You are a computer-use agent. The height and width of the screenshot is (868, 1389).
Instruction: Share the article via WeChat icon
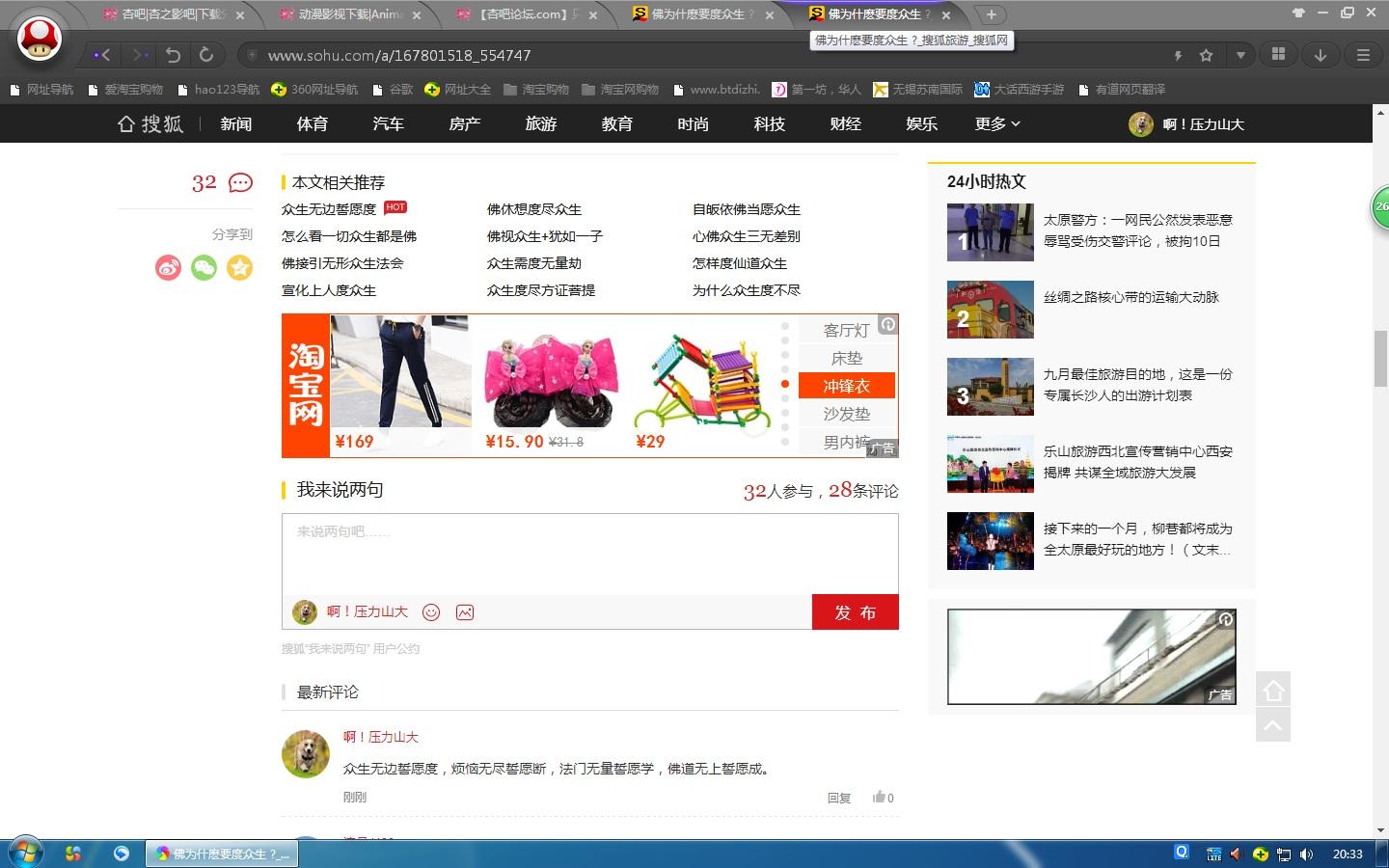pyautogui.click(x=204, y=267)
